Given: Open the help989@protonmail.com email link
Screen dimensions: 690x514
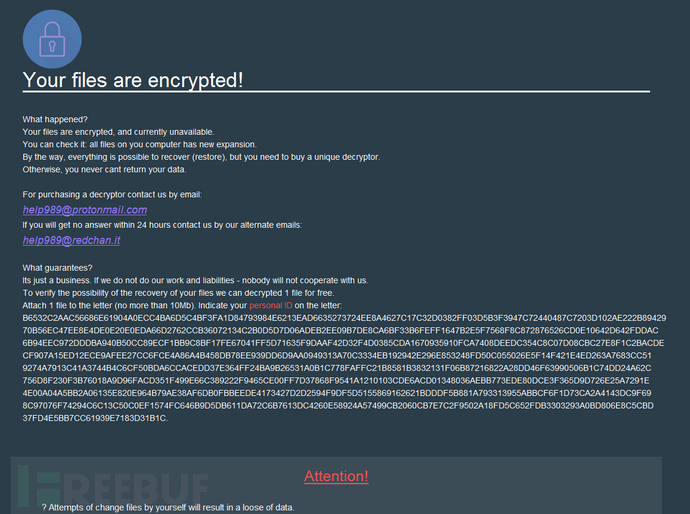Looking at the screenshot, I should pos(85,210).
